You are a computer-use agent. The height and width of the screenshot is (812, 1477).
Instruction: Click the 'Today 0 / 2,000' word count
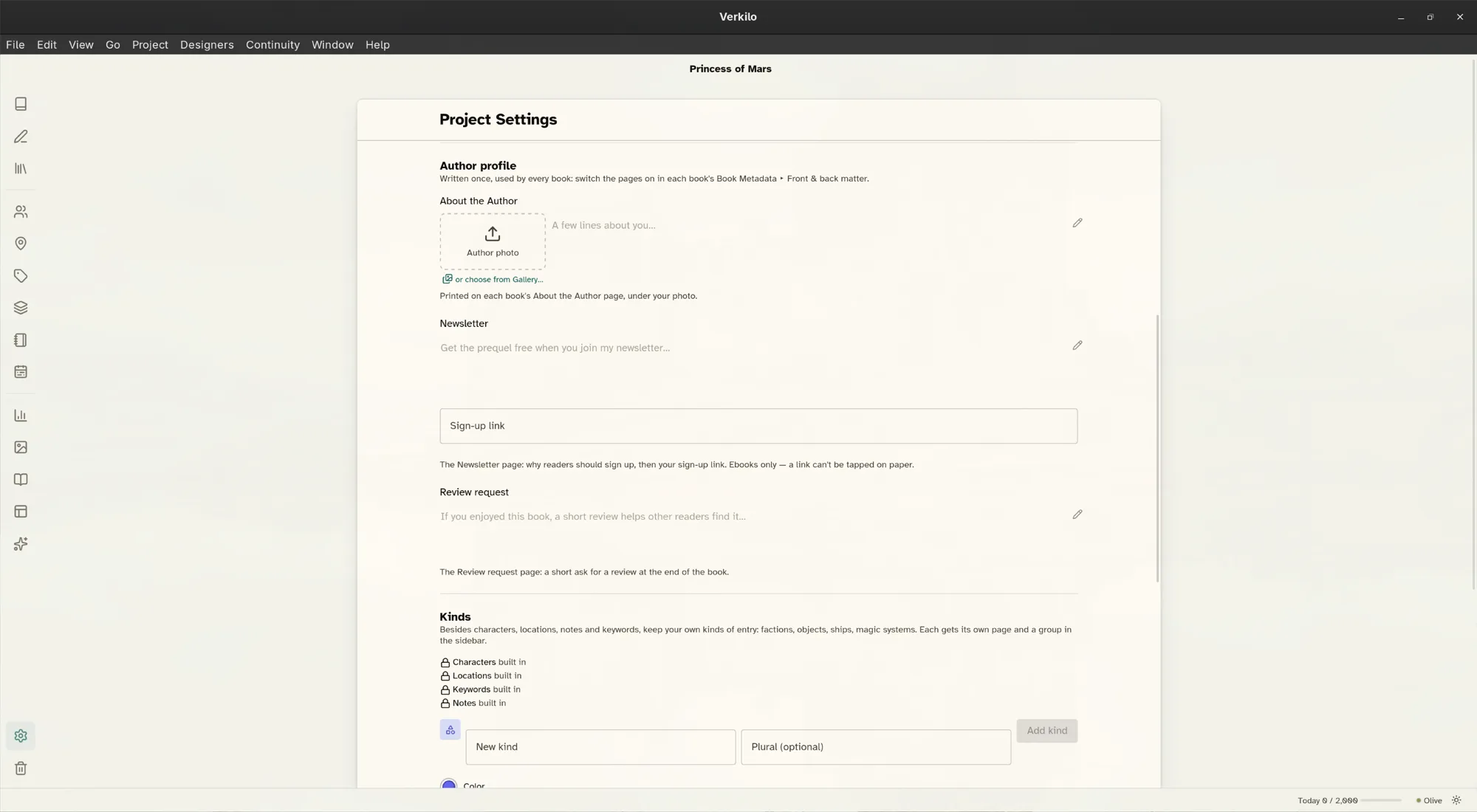pos(1327,801)
